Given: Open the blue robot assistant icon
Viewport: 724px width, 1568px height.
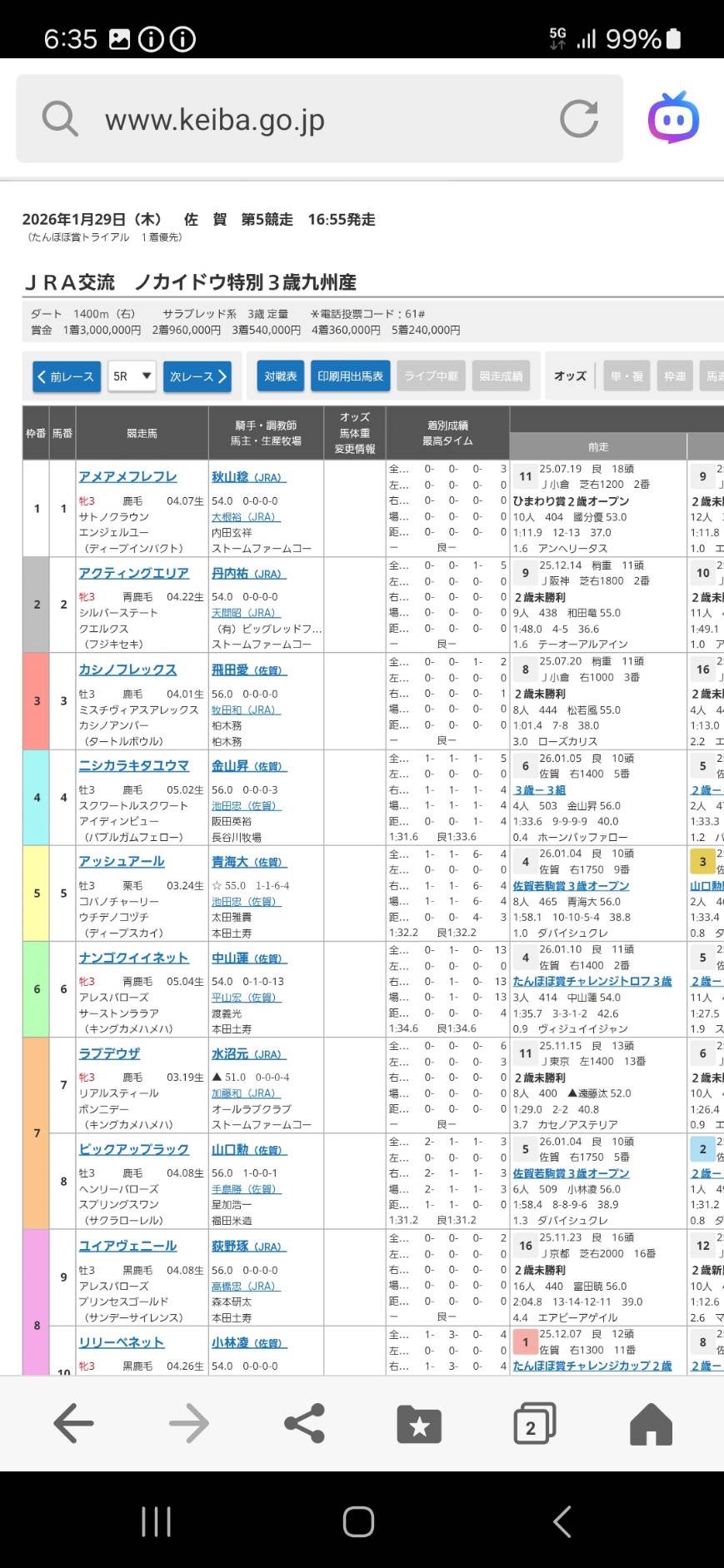Looking at the screenshot, I should click(673, 118).
